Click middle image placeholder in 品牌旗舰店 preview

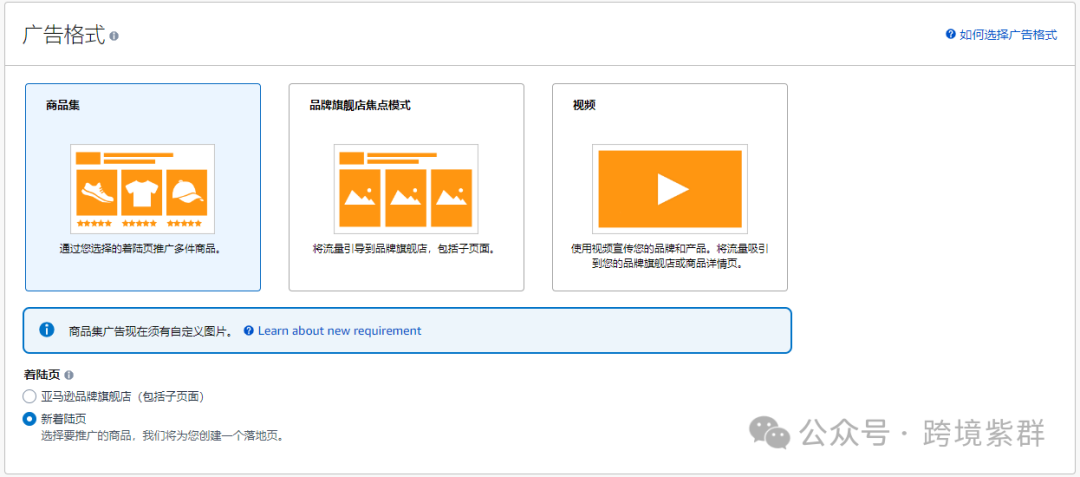tap(406, 197)
